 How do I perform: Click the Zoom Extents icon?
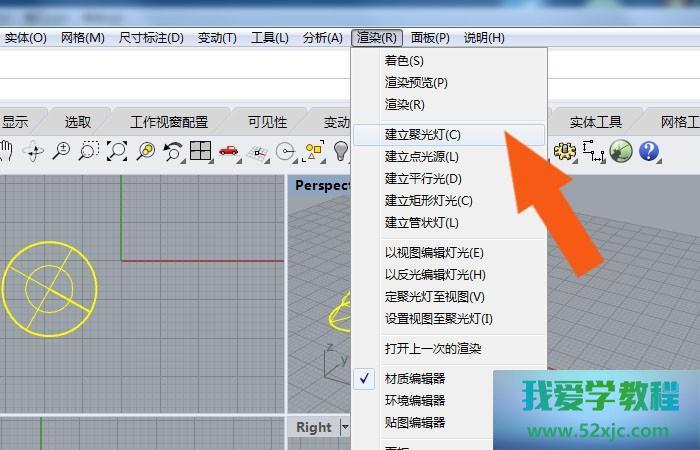118,151
